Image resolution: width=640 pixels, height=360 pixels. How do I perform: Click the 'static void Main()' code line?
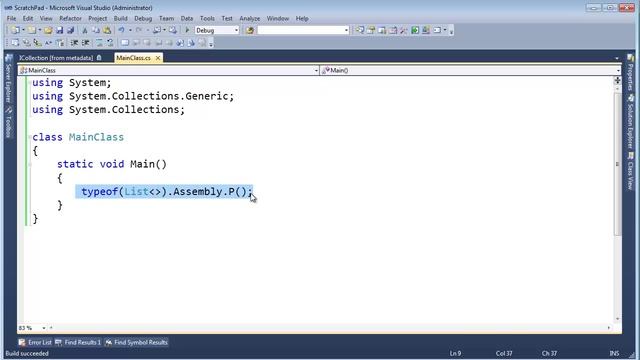[112, 164]
